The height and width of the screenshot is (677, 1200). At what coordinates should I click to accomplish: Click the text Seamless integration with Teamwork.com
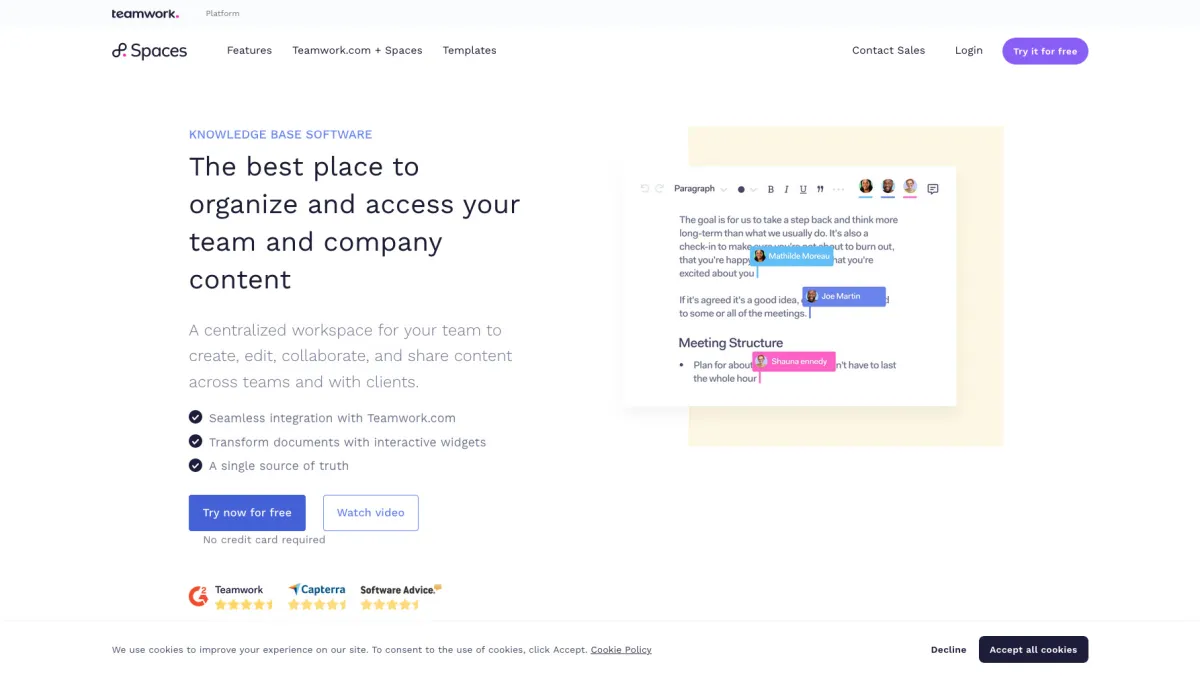click(x=332, y=418)
